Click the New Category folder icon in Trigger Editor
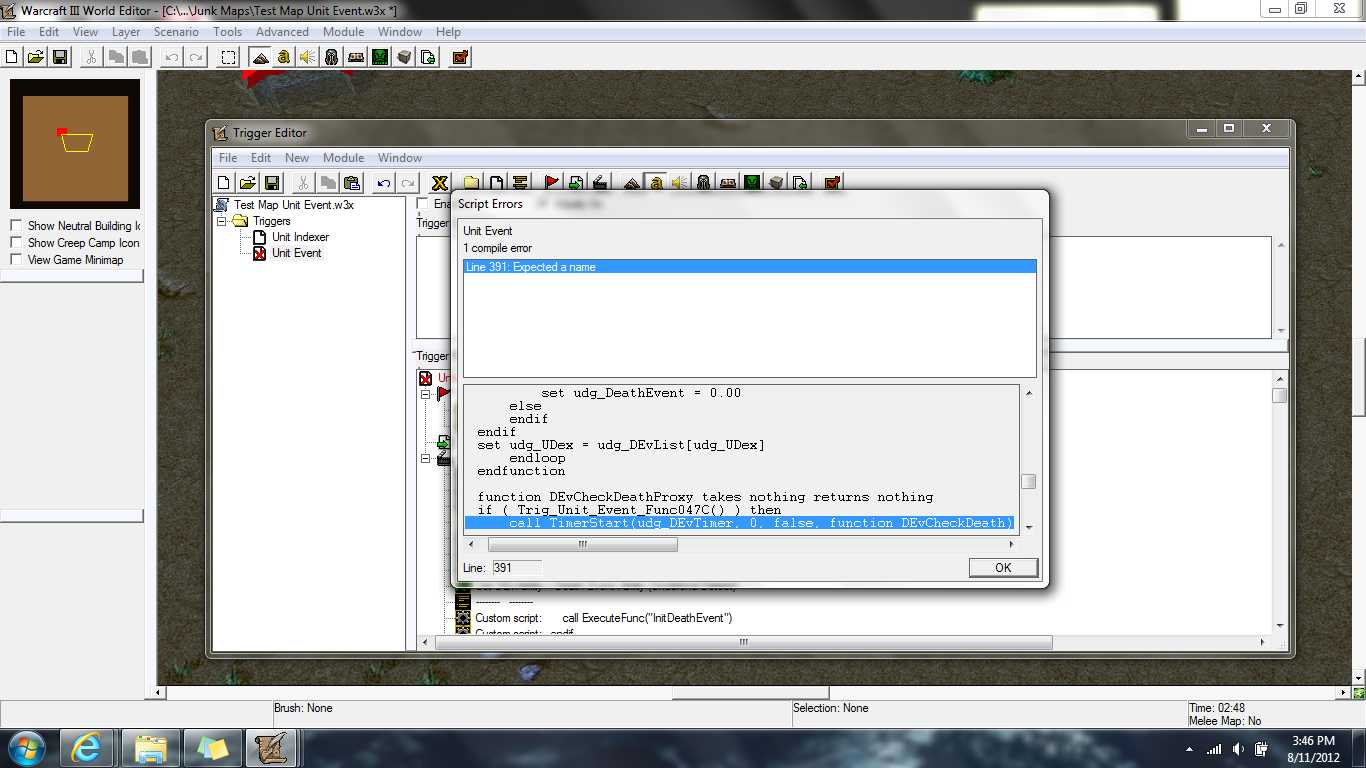The image size is (1366, 768). tap(471, 182)
